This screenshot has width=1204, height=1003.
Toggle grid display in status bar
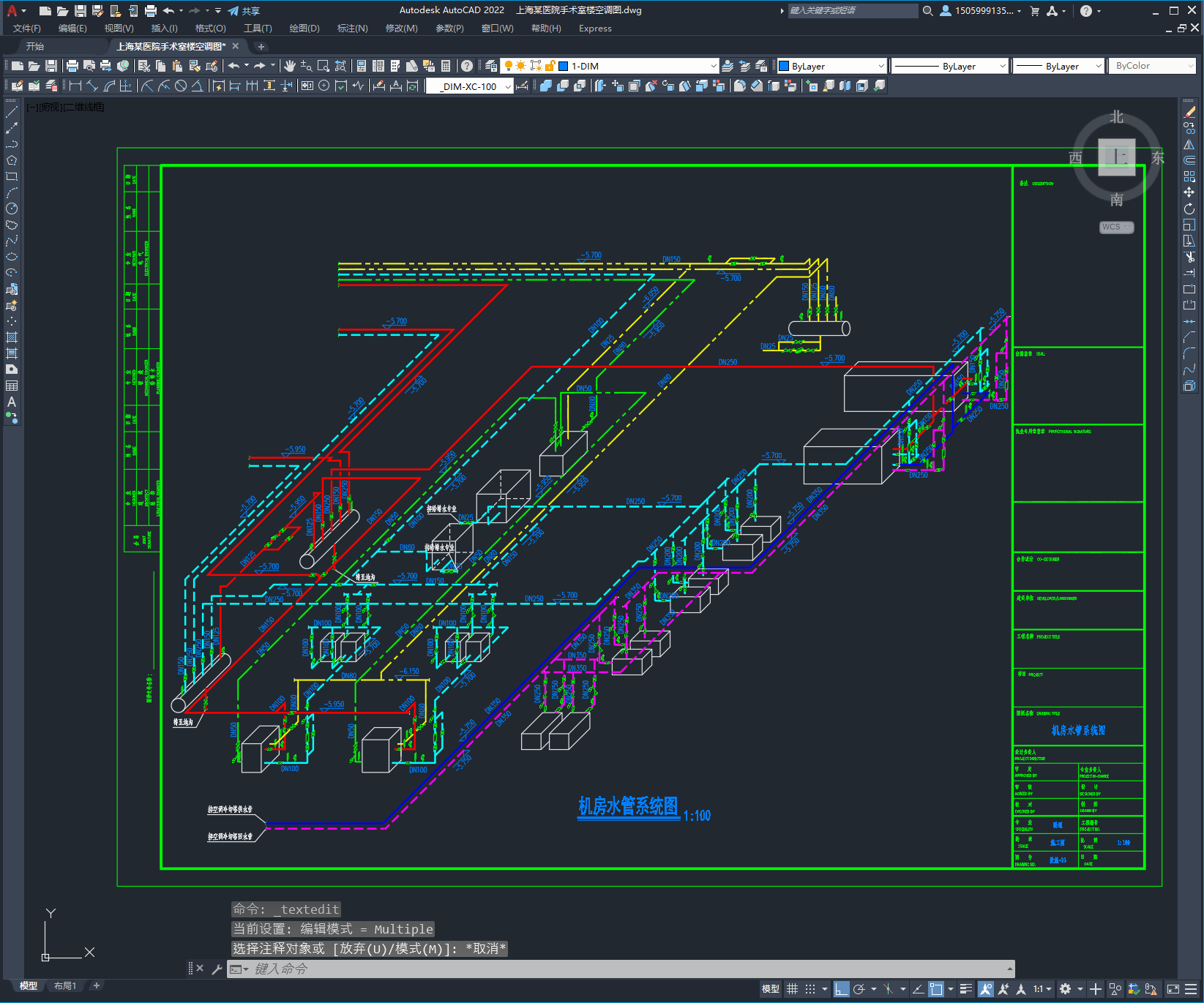click(793, 989)
